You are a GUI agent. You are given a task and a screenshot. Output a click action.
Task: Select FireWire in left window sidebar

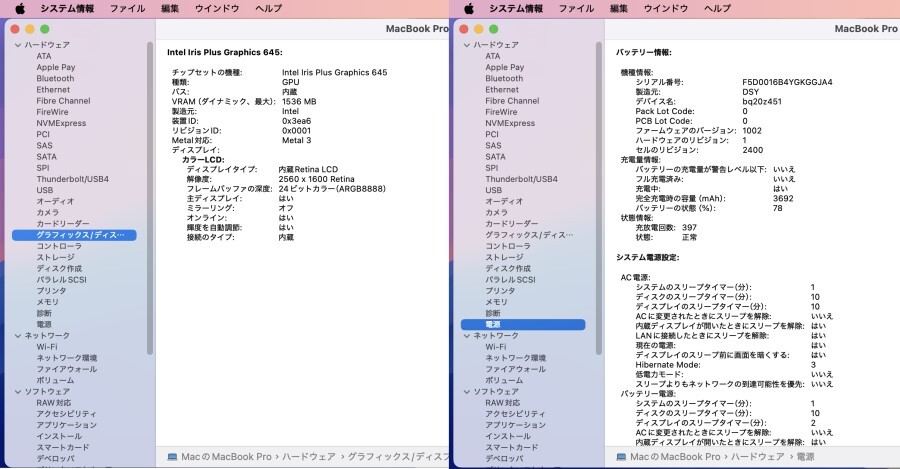coord(52,112)
